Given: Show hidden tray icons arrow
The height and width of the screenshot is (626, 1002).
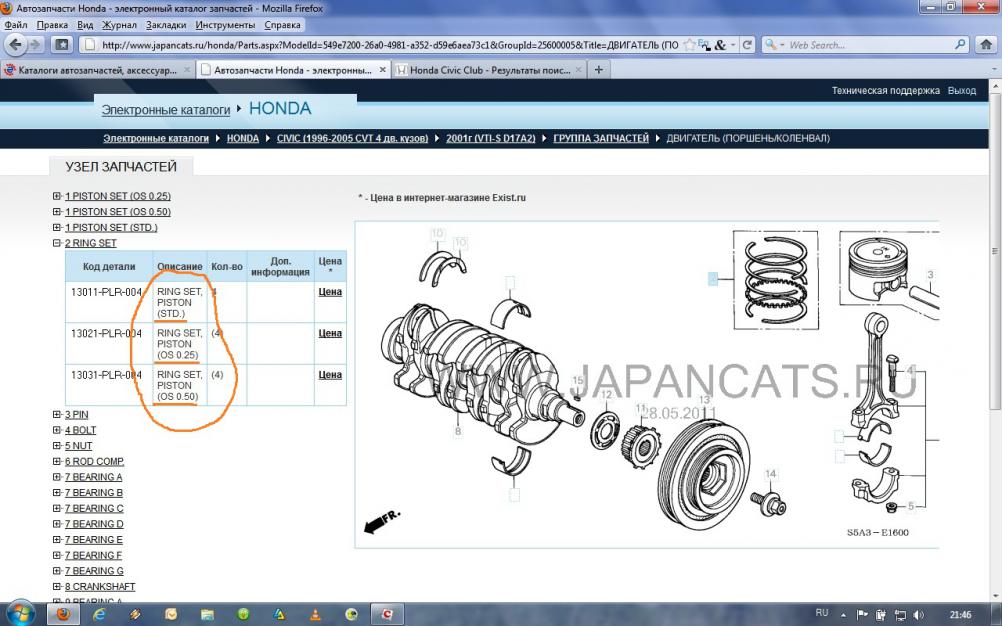Looking at the screenshot, I should pyautogui.click(x=843, y=615).
